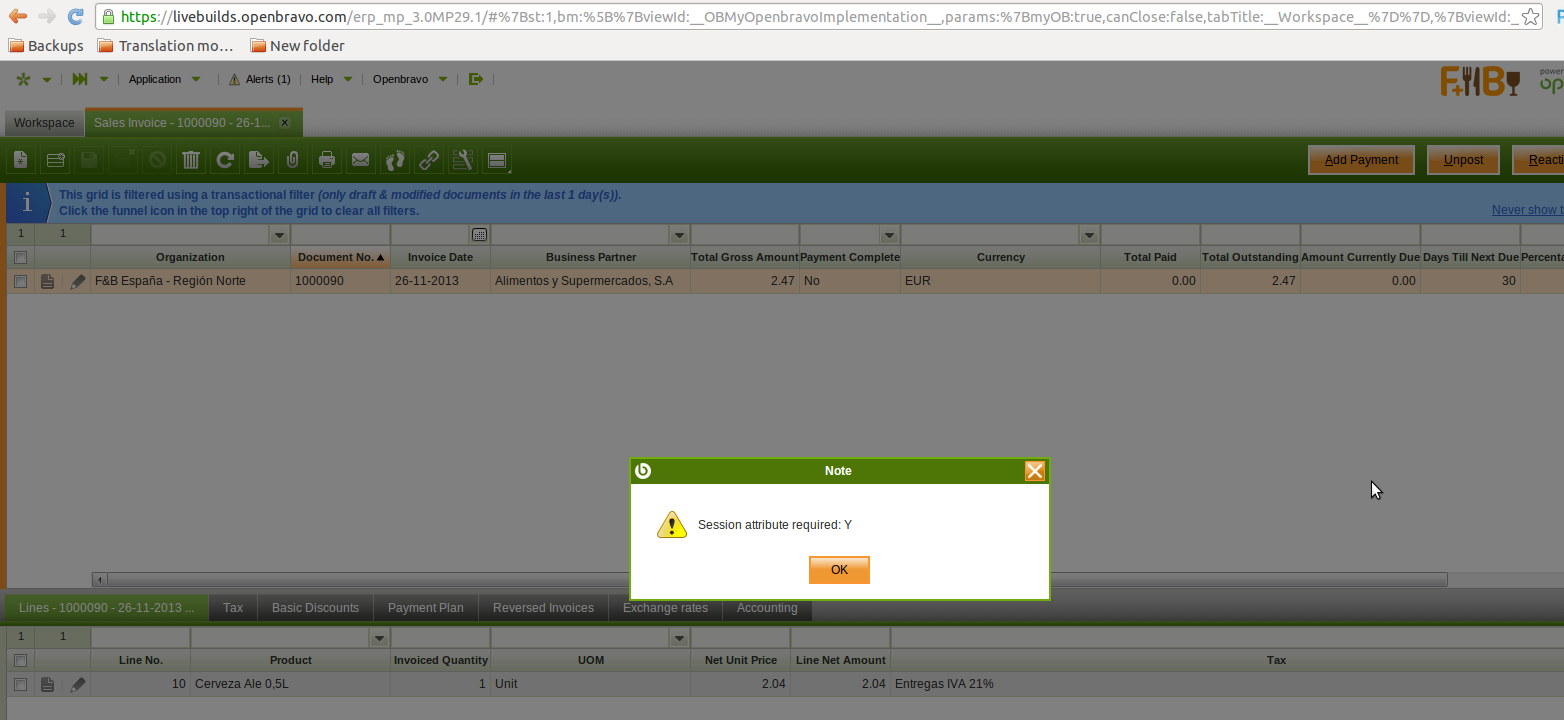Edit invoice 1000090 row with pencil
Viewport: 1564px width, 720px height.
[78, 282]
